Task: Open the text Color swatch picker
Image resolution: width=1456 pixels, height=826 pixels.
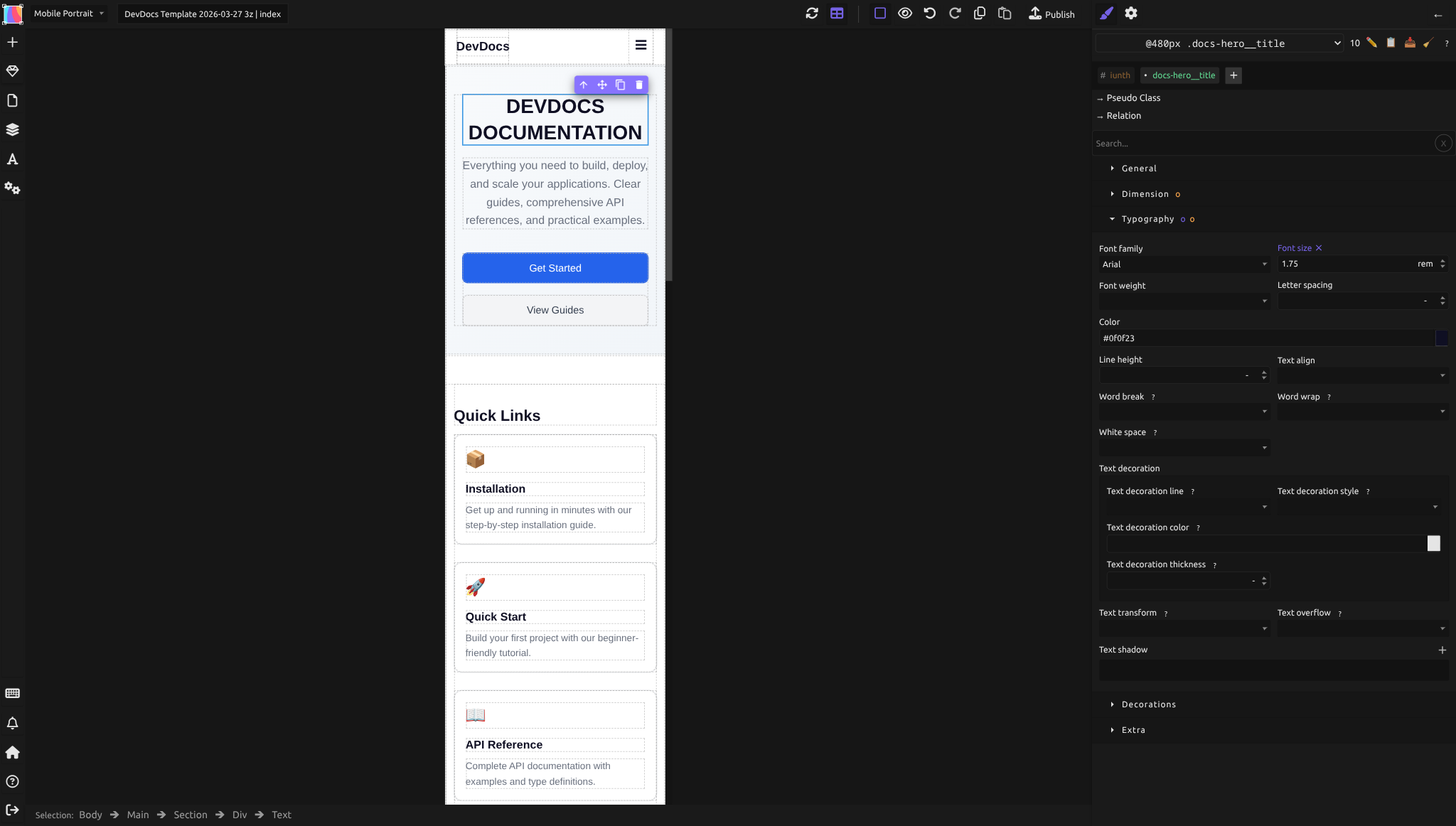Action: 1442,338
